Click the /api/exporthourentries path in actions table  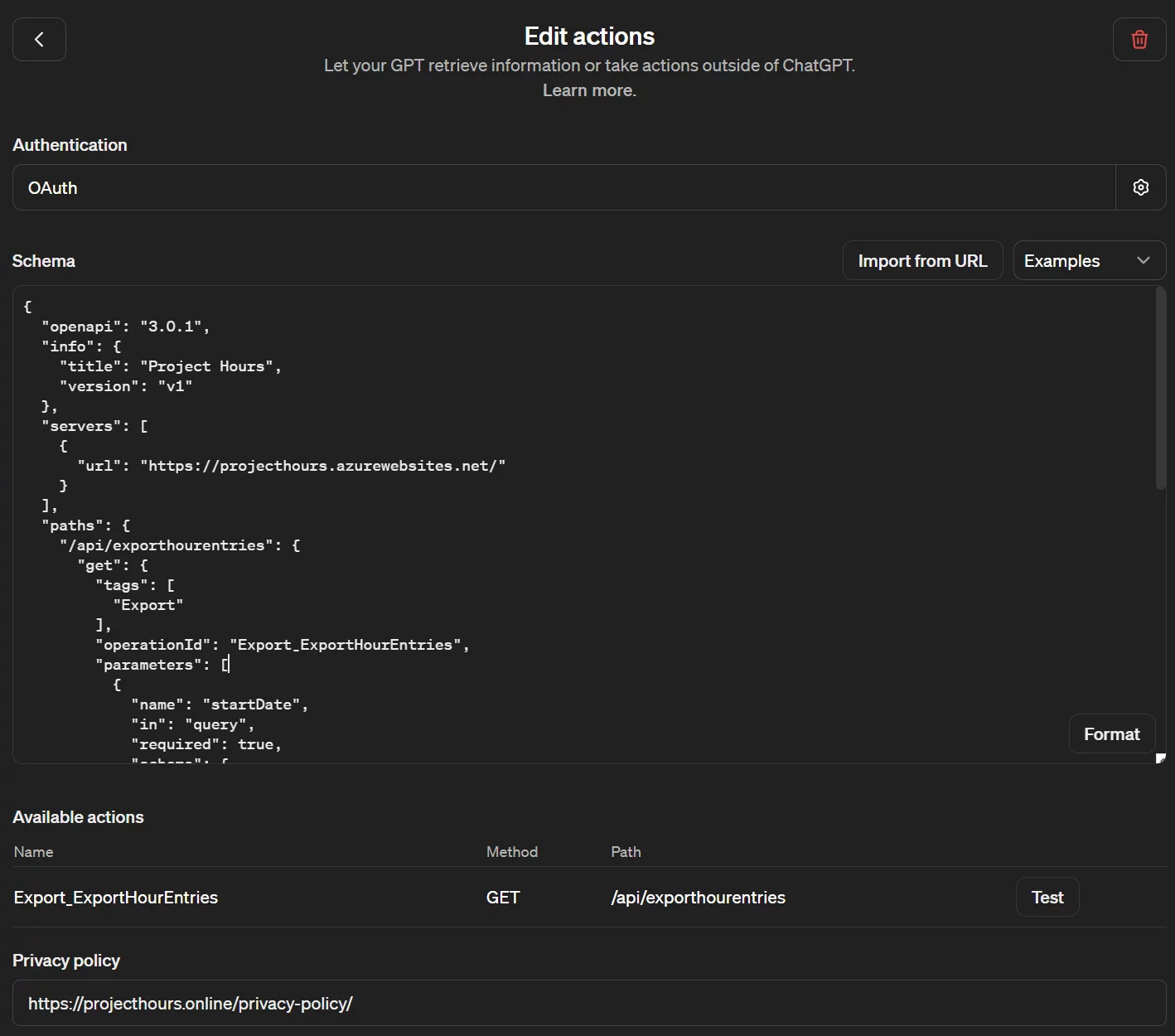tap(698, 898)
